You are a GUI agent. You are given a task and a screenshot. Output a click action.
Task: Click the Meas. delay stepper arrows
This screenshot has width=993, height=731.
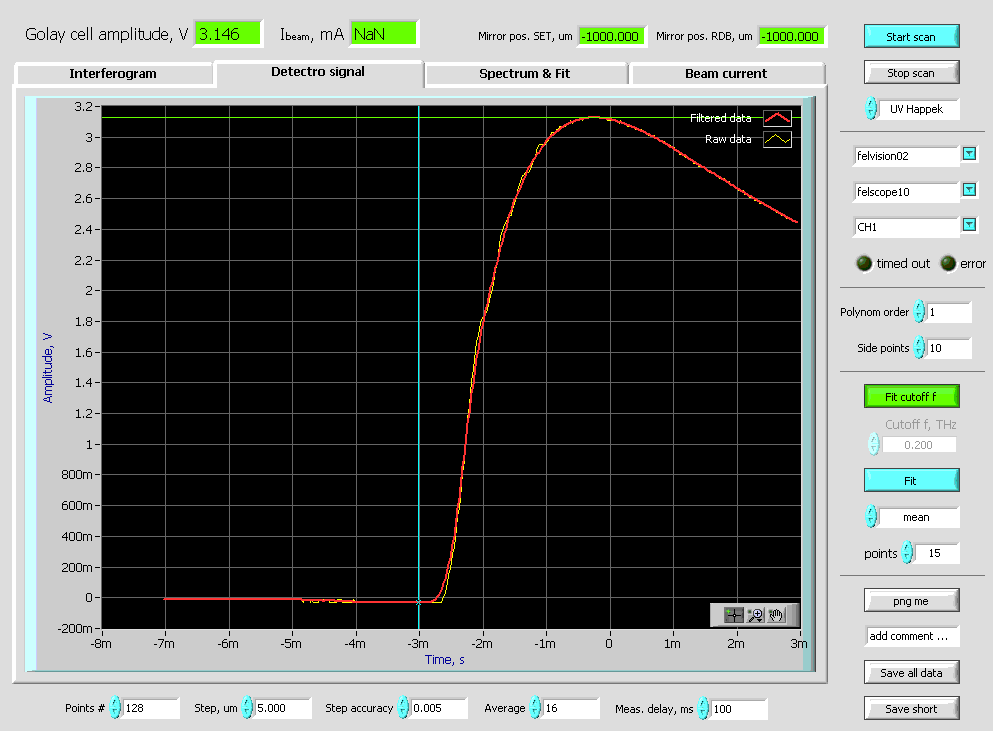[704, 708]
